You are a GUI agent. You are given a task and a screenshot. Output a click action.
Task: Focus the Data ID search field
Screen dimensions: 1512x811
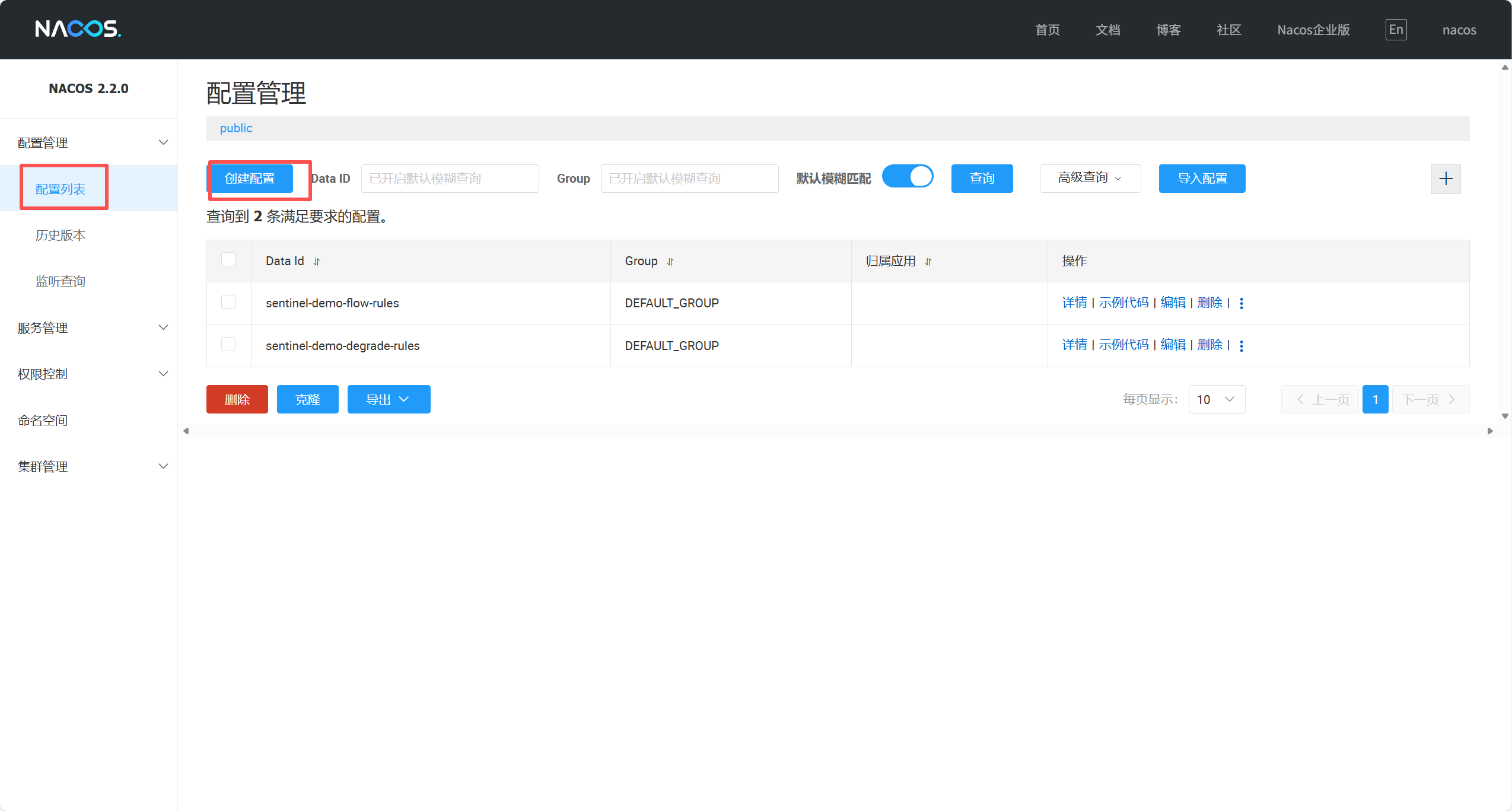click(x=450, y=179)
